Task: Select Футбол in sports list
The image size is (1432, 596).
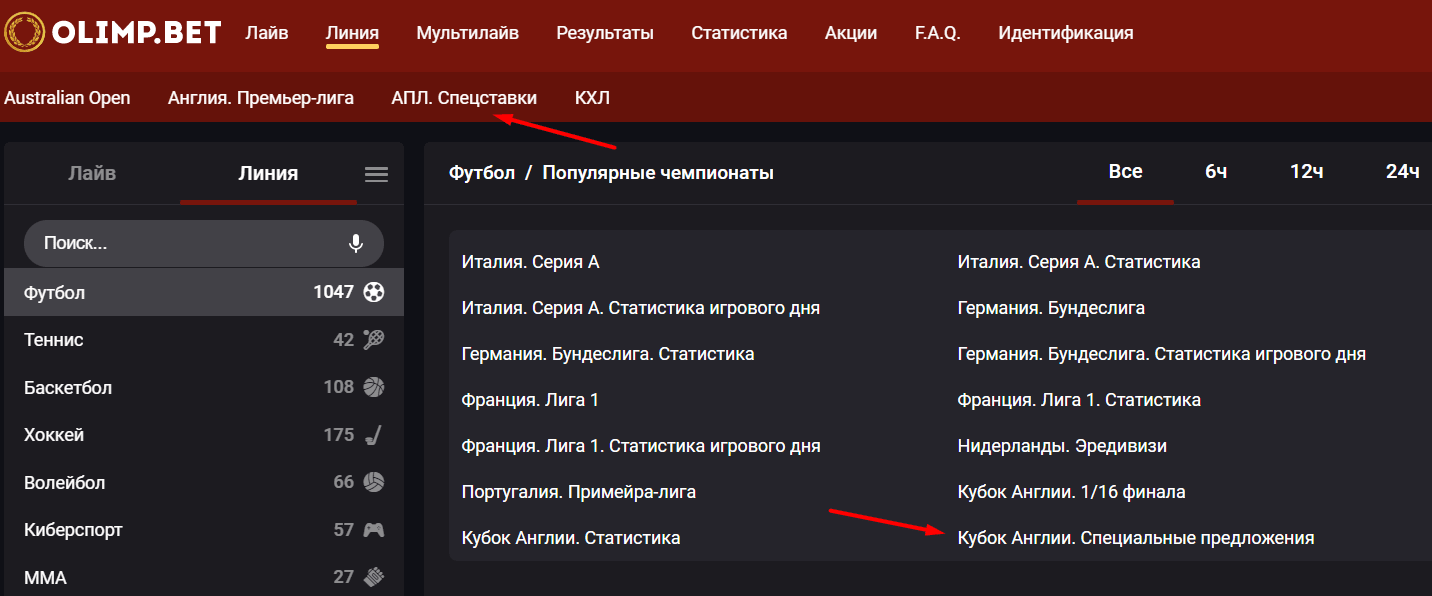Action: coord(204,292)
